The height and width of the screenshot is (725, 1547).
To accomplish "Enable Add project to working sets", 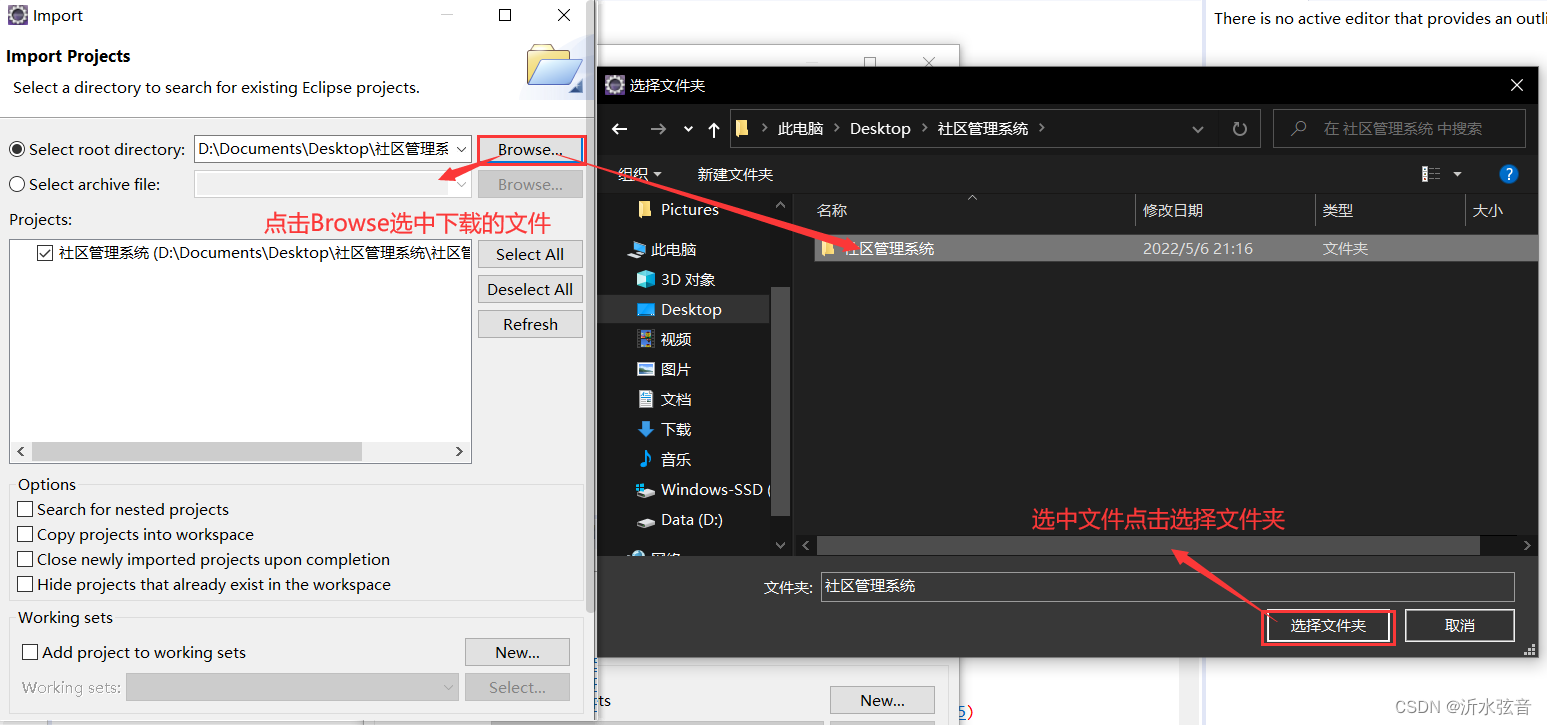I will click(x=30, y=652).
